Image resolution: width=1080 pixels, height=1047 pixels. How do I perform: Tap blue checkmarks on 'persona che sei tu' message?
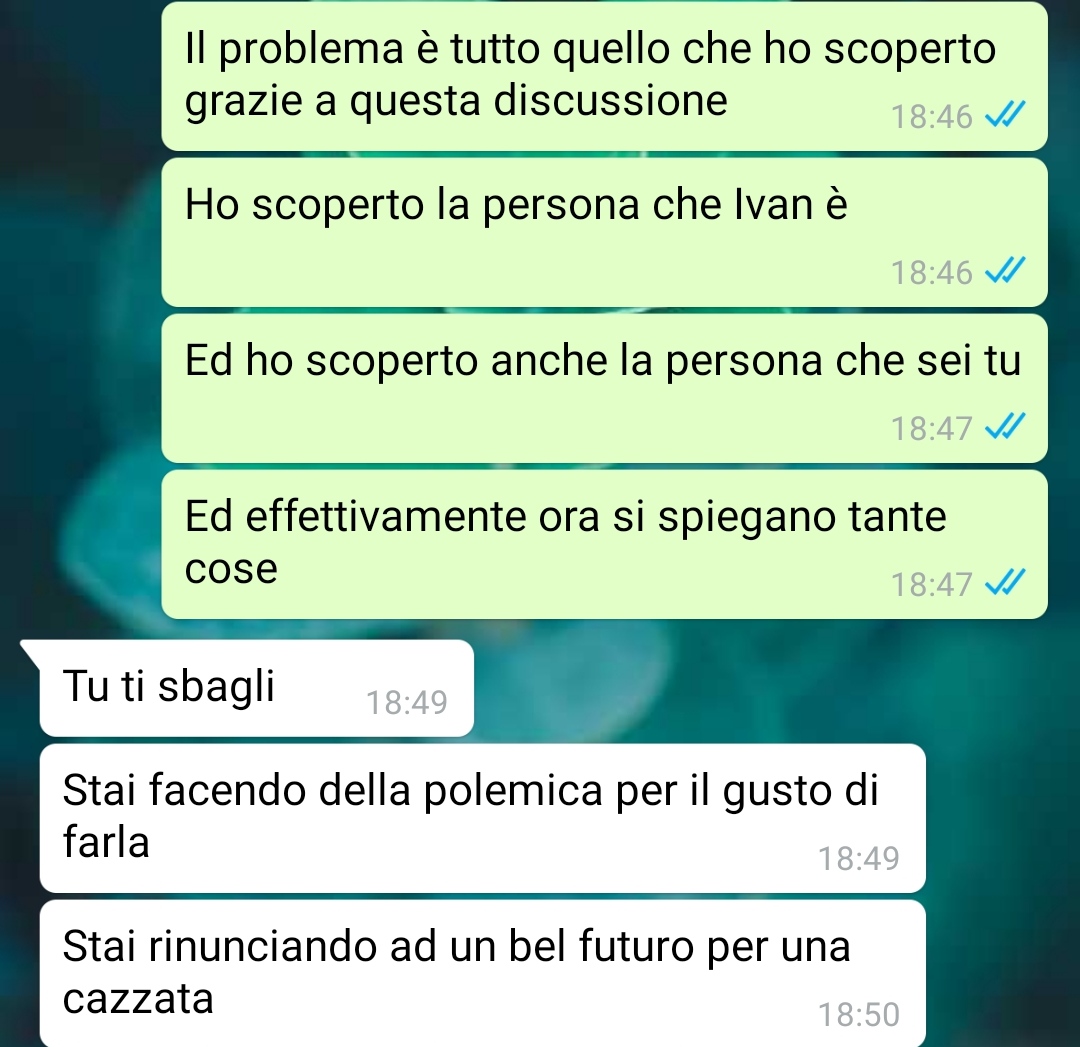click(x=1005, y=427)
